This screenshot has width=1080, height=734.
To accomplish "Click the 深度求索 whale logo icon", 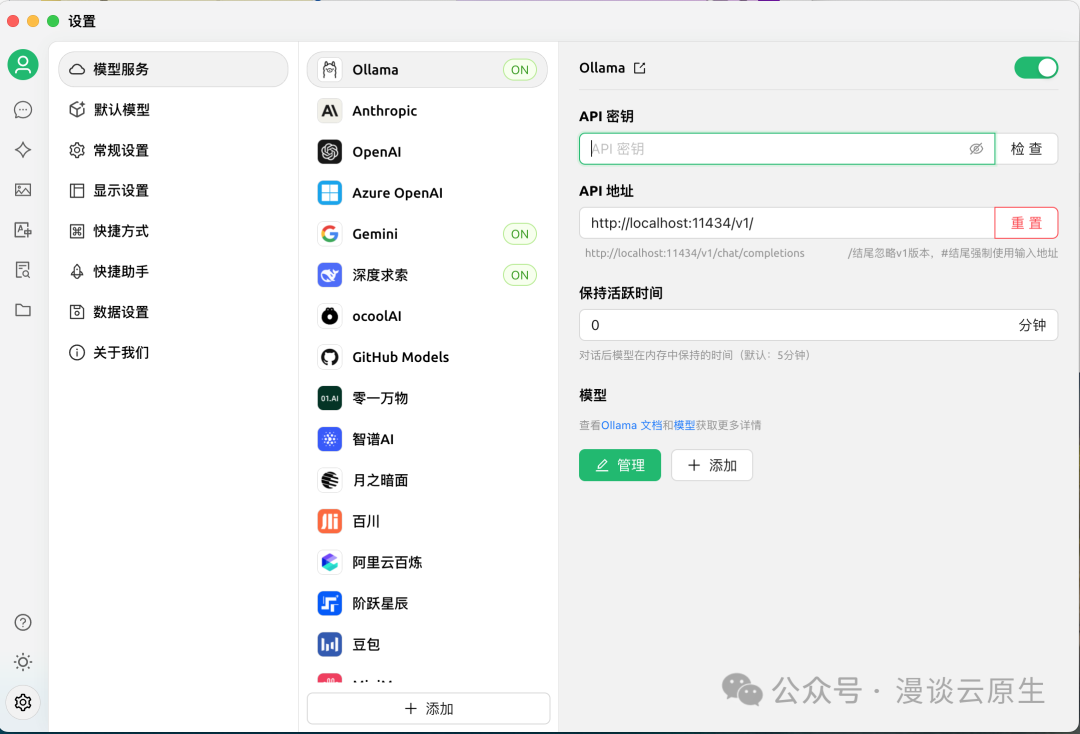I will pos(330,275).
